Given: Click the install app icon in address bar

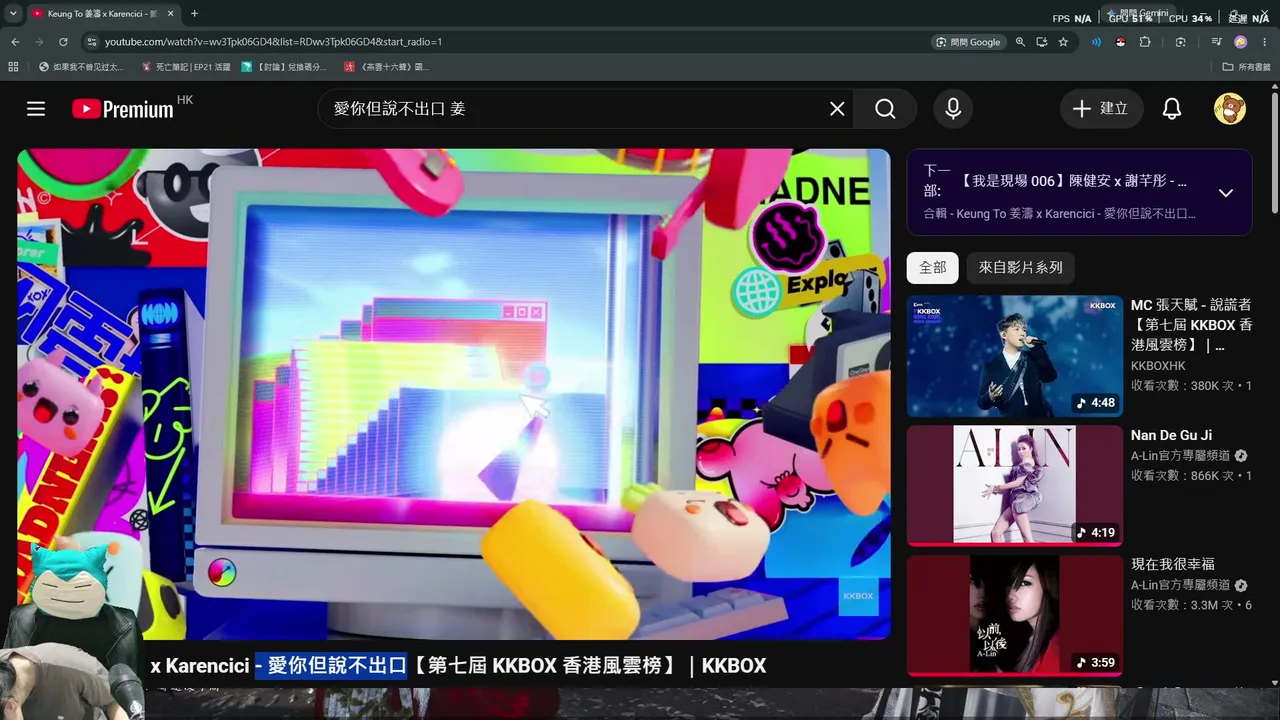Looking at the screenshot, I should click(x=1042, y=42).
